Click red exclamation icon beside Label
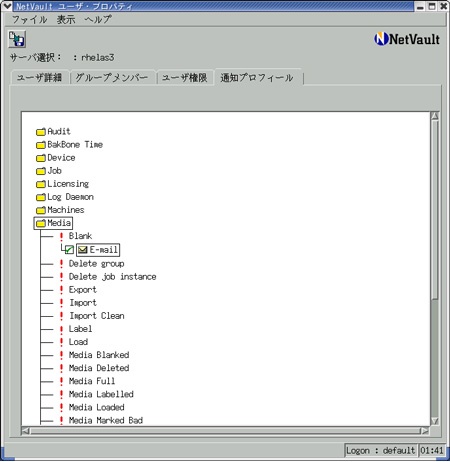 click(61, 329)
